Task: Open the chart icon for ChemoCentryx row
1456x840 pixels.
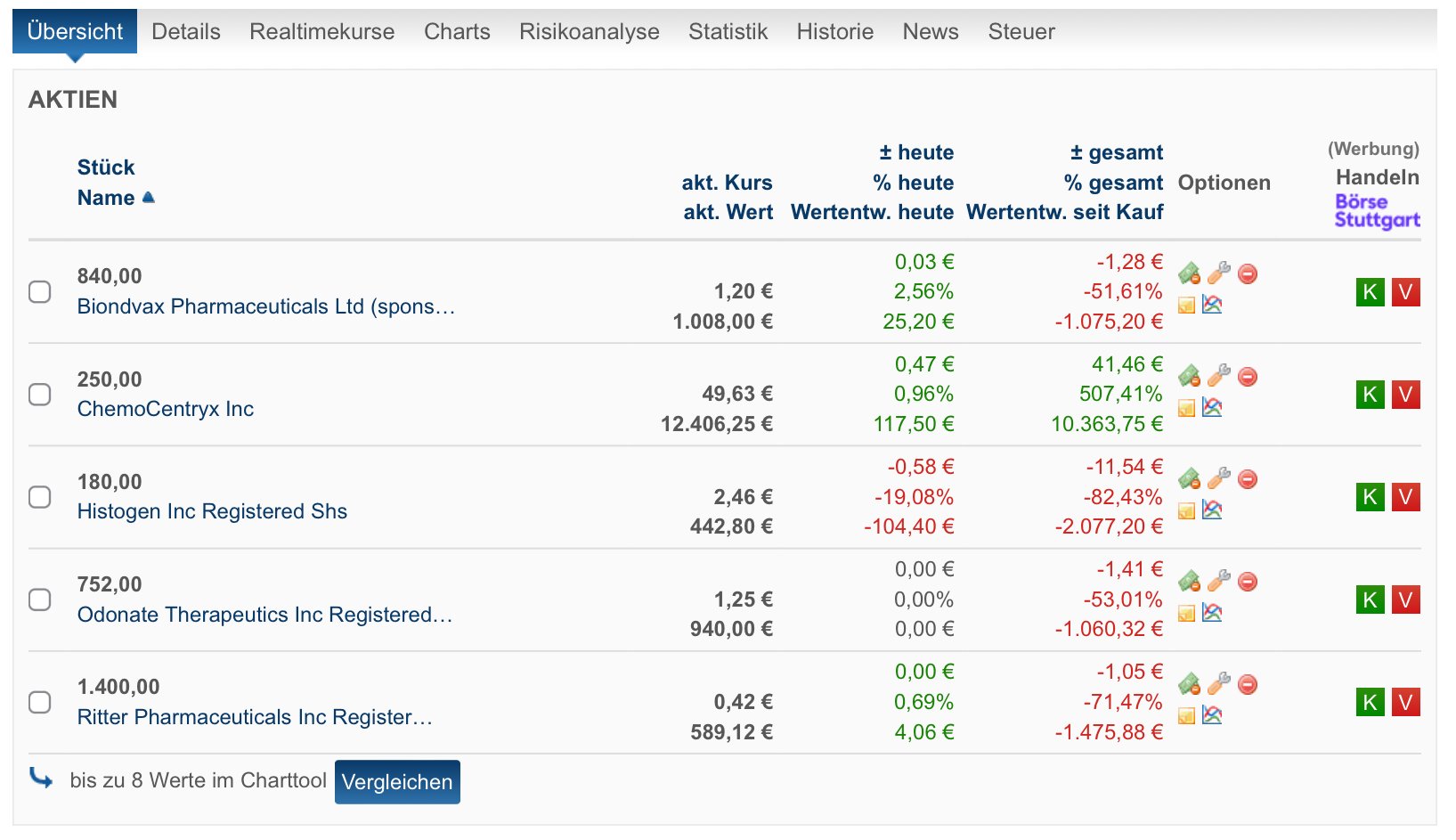Action: point(1212,407)
